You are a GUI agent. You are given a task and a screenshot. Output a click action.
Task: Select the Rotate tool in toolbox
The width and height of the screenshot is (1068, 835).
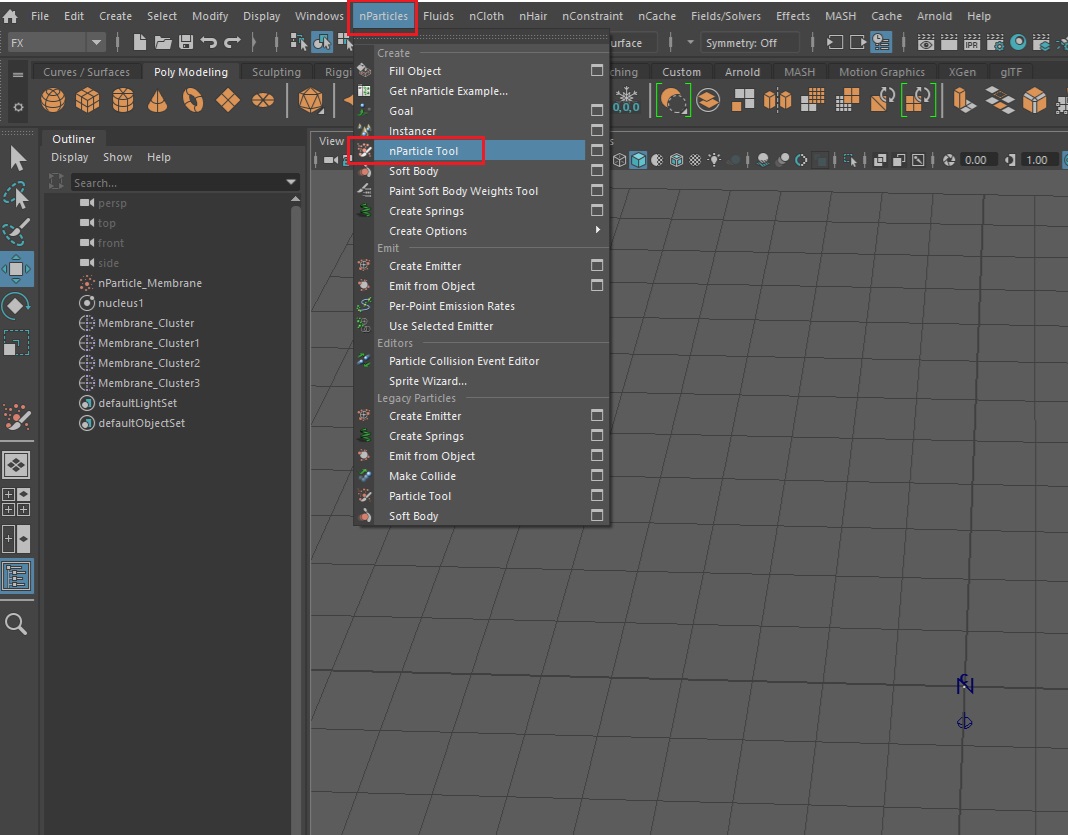17,306
